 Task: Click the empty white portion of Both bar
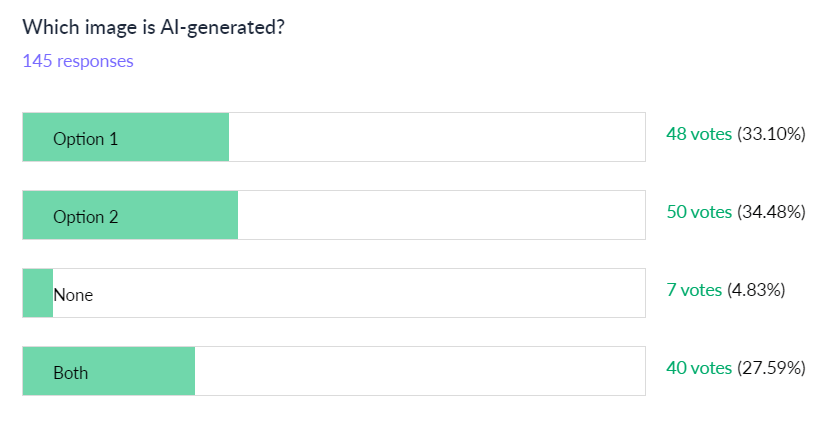tap(420, 371)
